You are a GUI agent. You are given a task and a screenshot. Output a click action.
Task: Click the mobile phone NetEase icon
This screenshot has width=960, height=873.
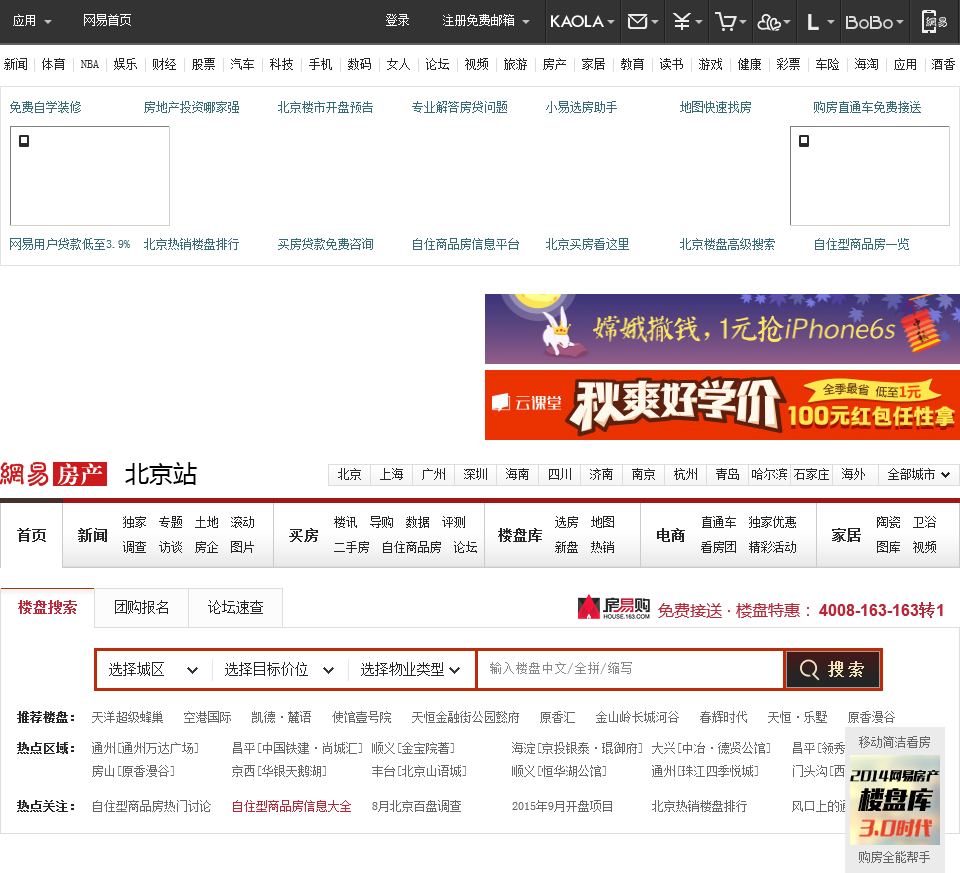tap(934, 21)
